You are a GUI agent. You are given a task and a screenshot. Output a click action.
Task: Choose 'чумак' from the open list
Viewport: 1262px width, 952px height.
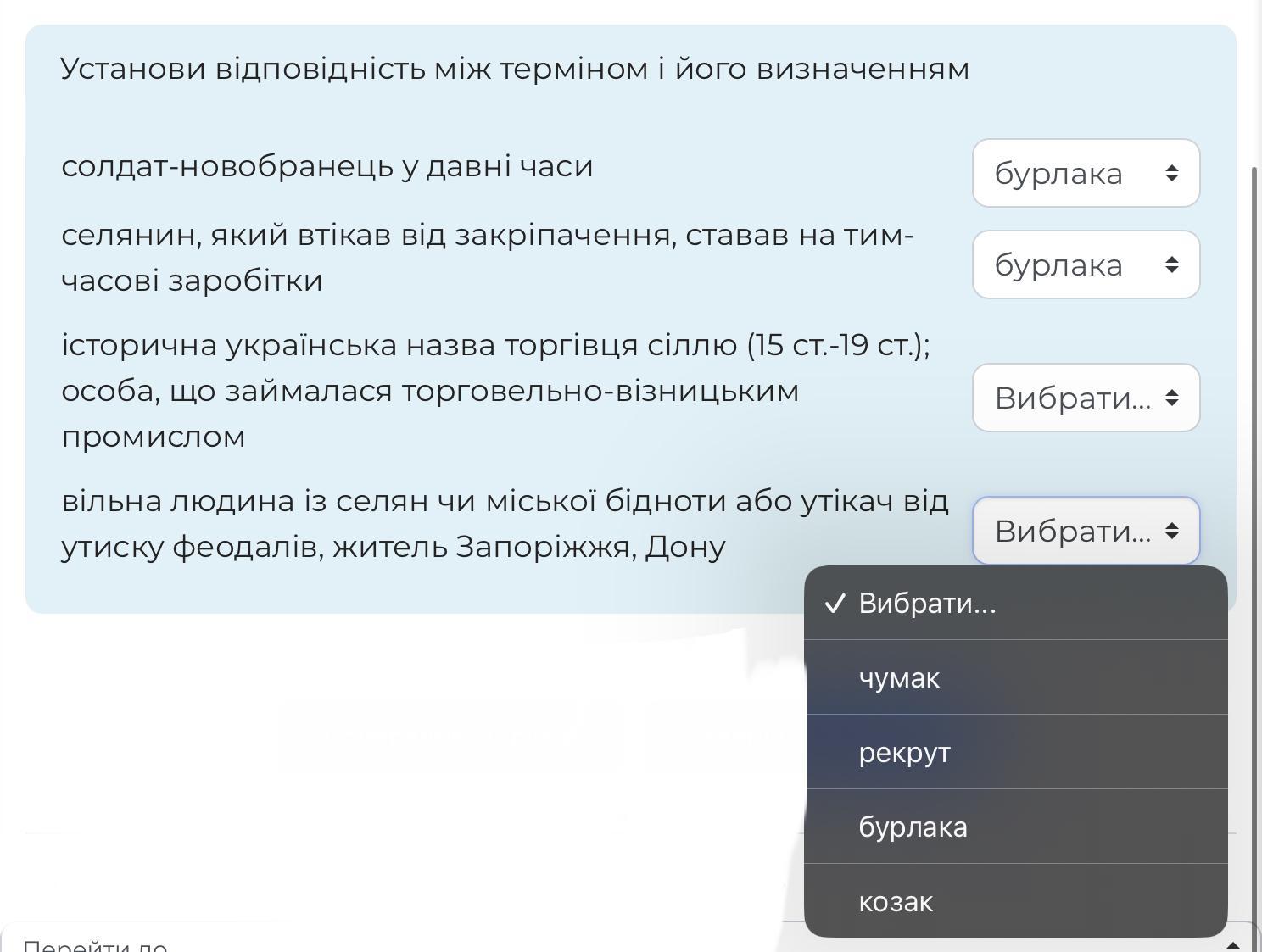[899, 678]
